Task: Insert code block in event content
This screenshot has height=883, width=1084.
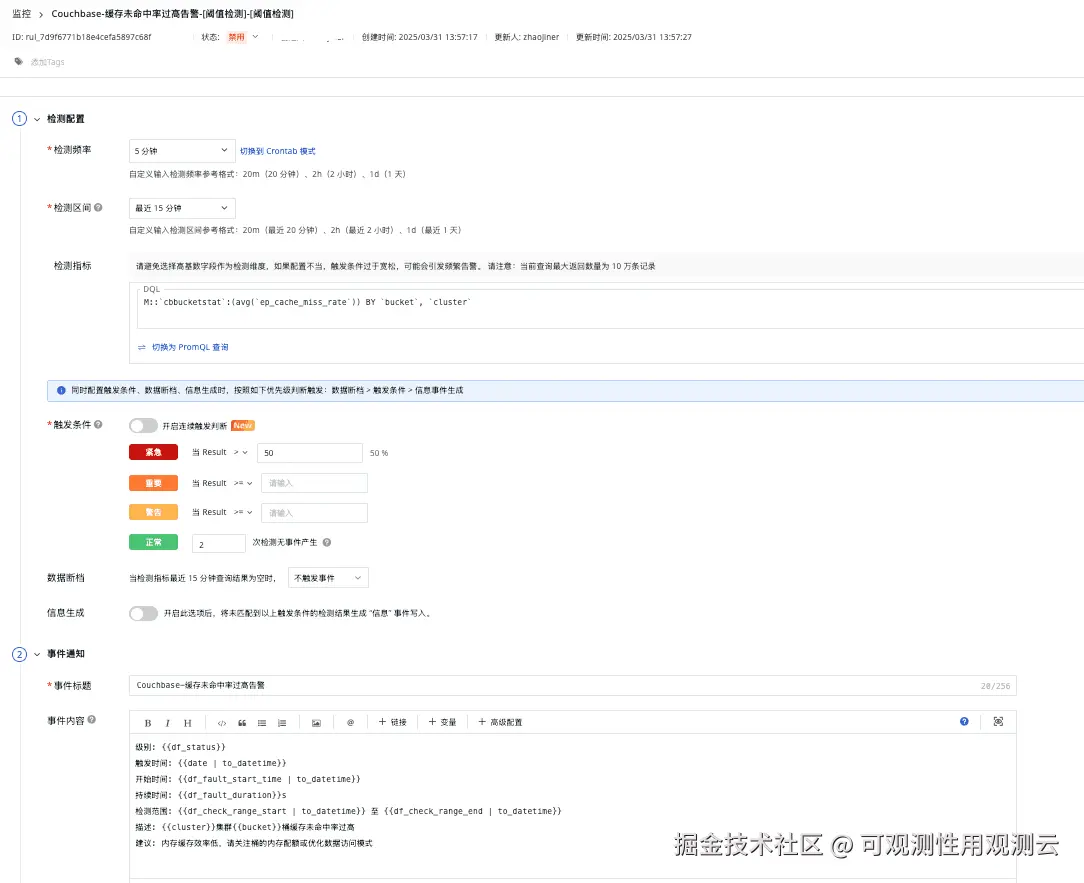Action: [222, 723]
